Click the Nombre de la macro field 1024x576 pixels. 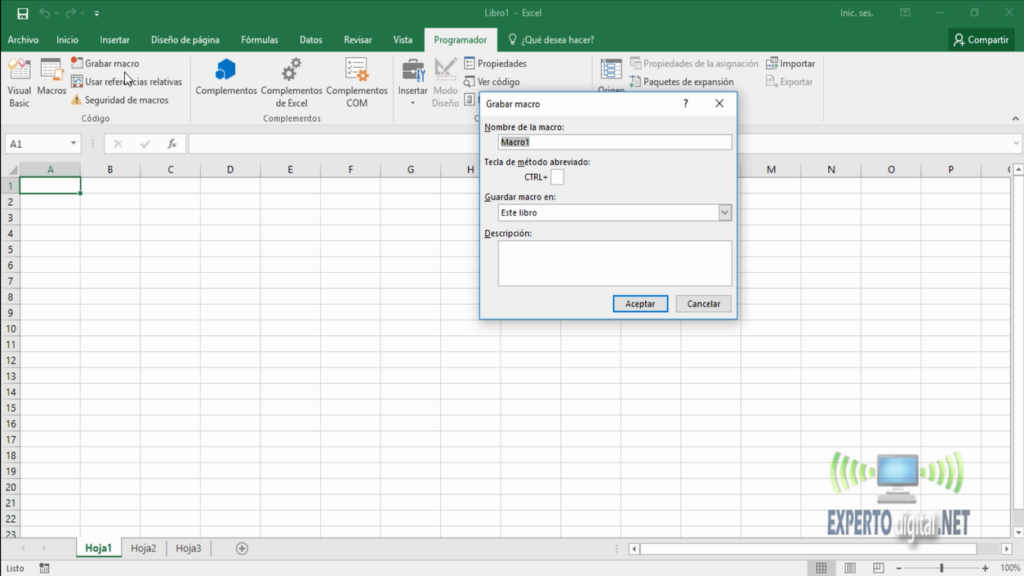pos(615,142)
